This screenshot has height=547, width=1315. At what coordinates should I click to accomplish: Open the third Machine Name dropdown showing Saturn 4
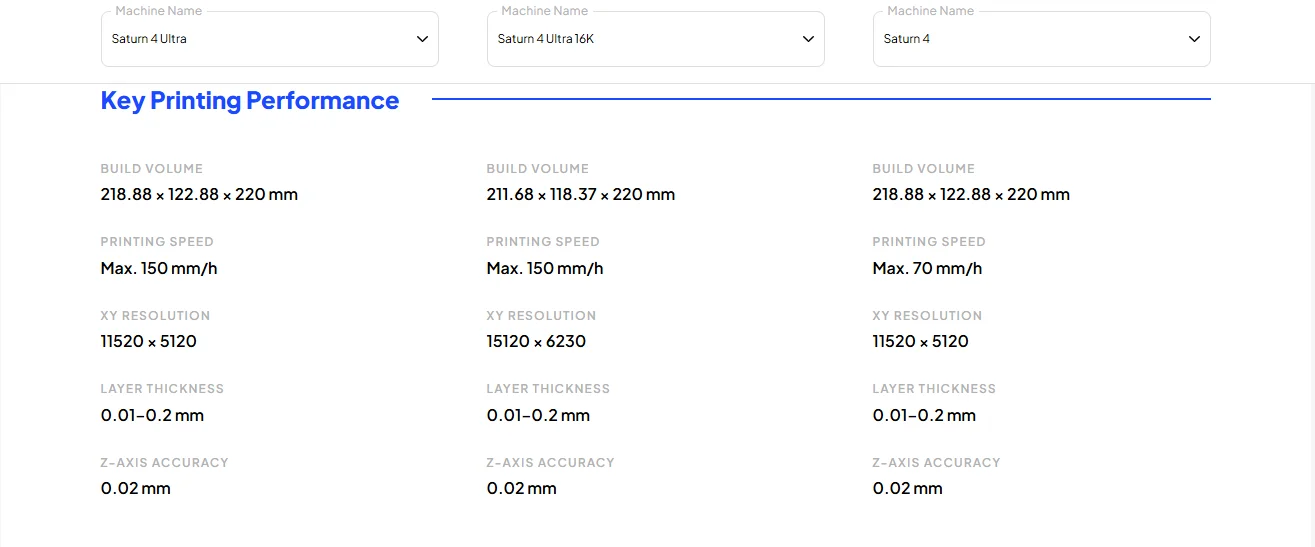point(1030,39)
